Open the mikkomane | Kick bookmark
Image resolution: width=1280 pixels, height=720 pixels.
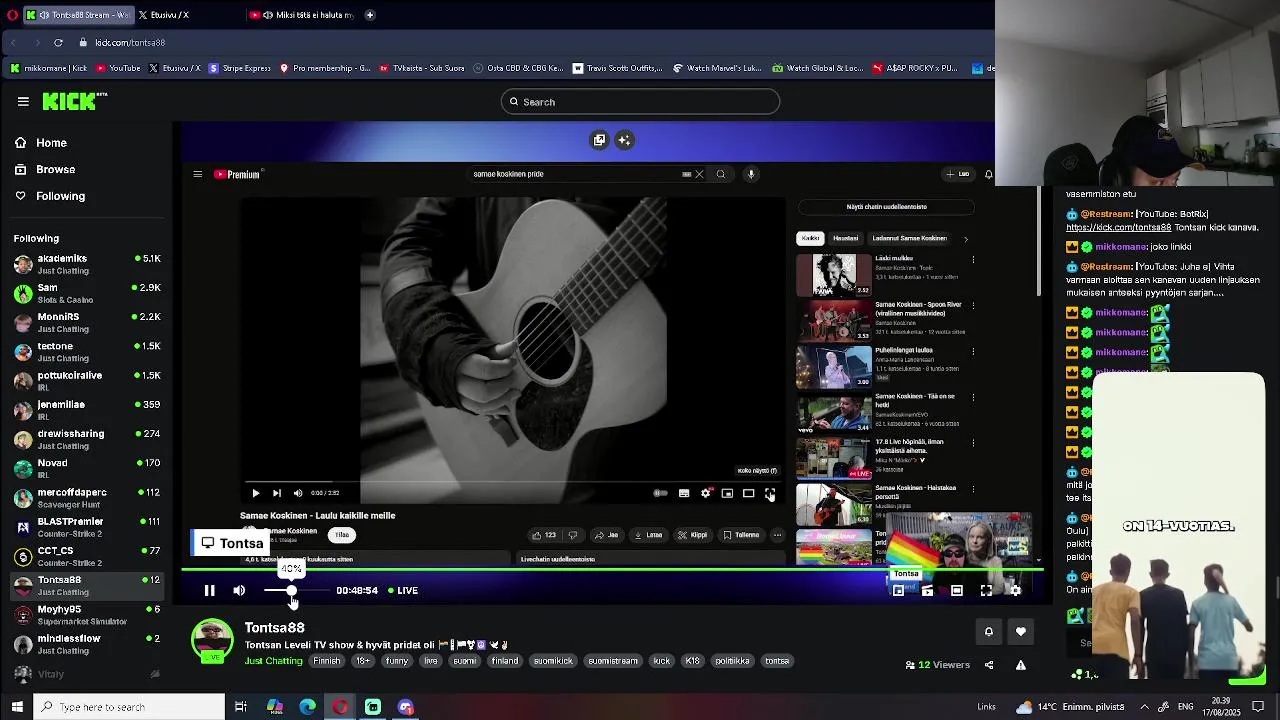(x=48, y=68)
